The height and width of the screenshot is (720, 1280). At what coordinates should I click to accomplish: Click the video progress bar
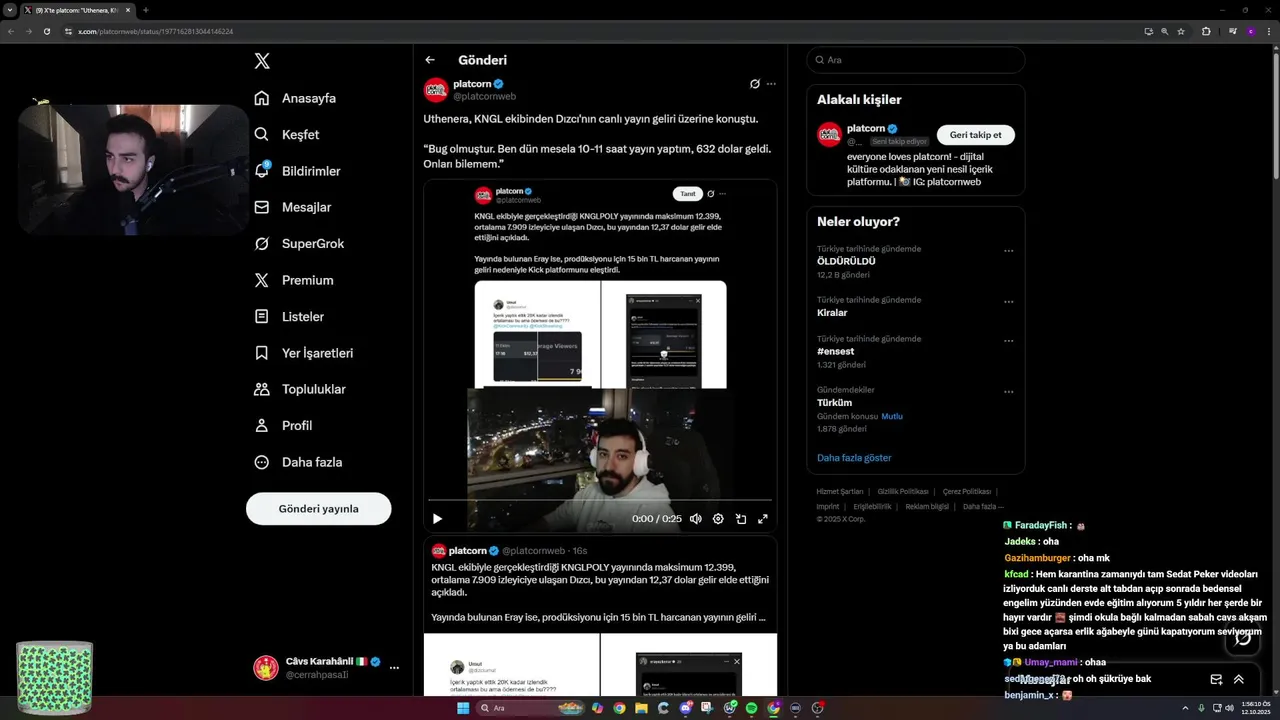[600, 499]
